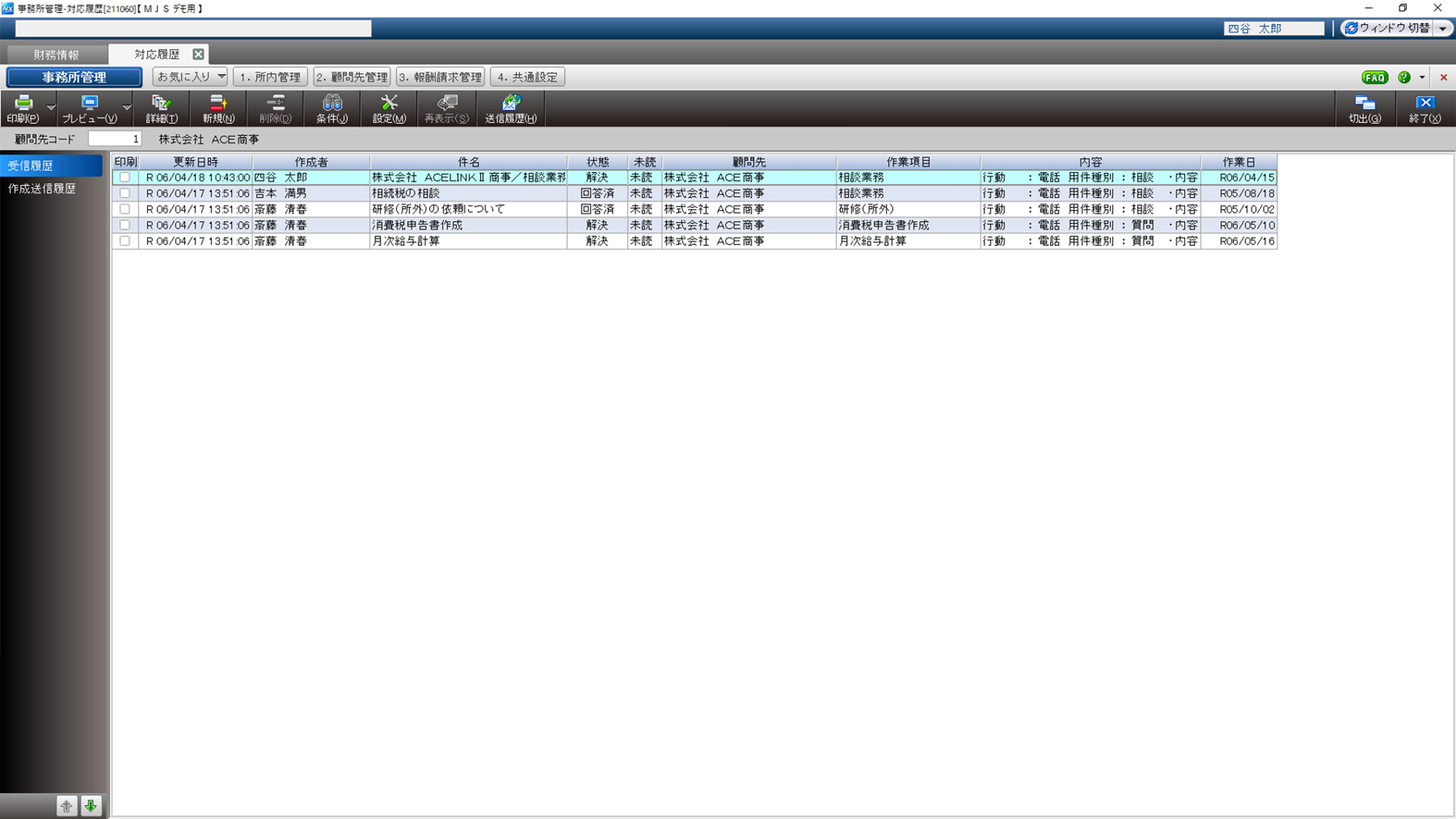Open the 2. 顧問先管理 menu

pos(352,77)
